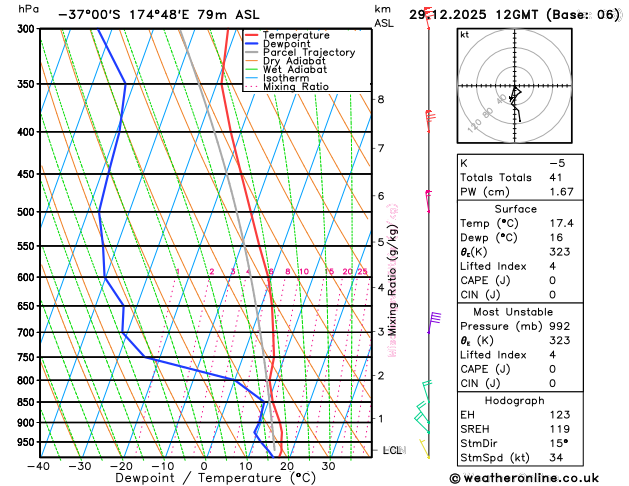Image resolution: width=629 pixels, height=486 pixels.
Task: Click the 950 pressure level label
Action: (x=25, y=442)
